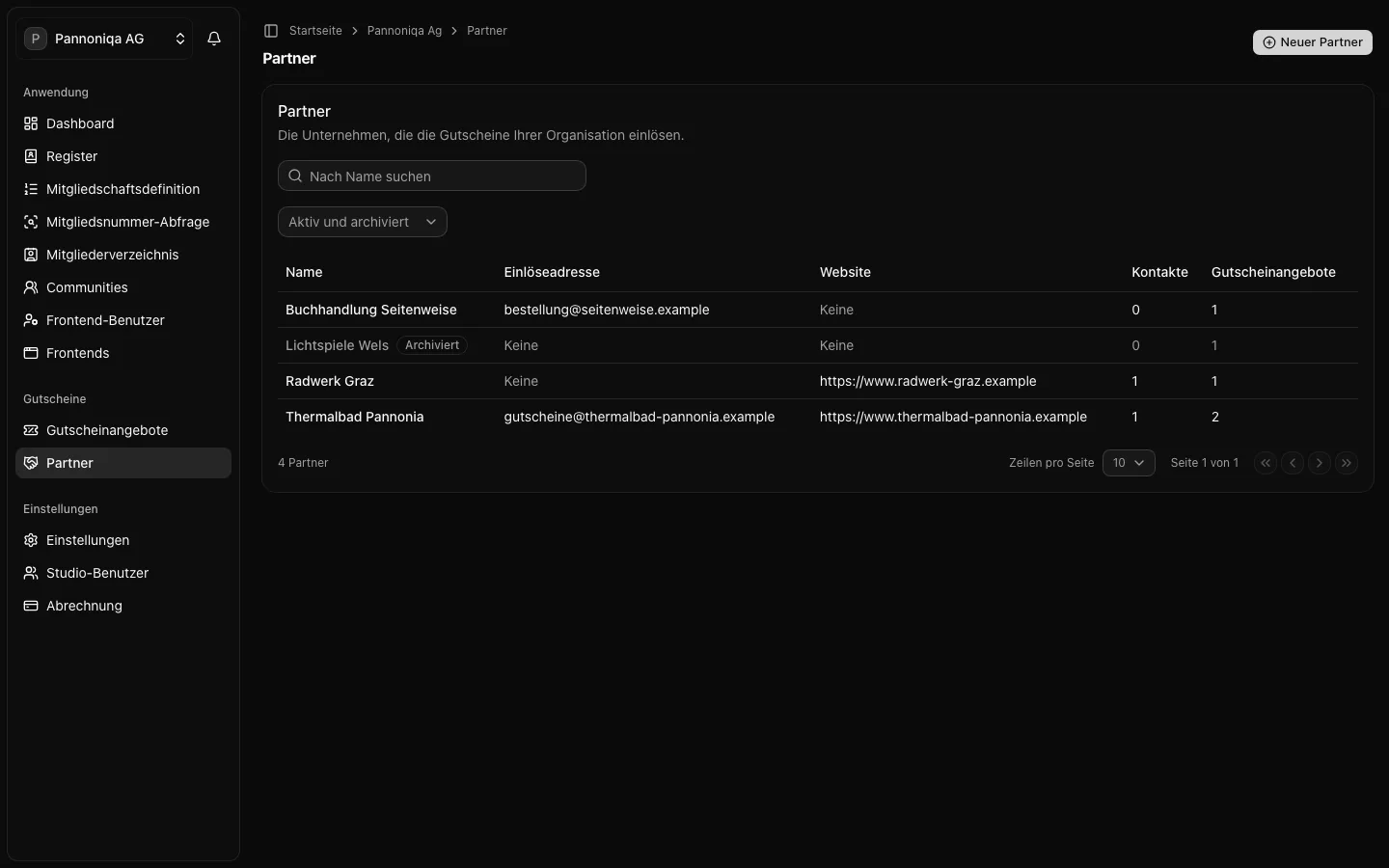Open the Radwerk Graz partner row

(818, 381)
